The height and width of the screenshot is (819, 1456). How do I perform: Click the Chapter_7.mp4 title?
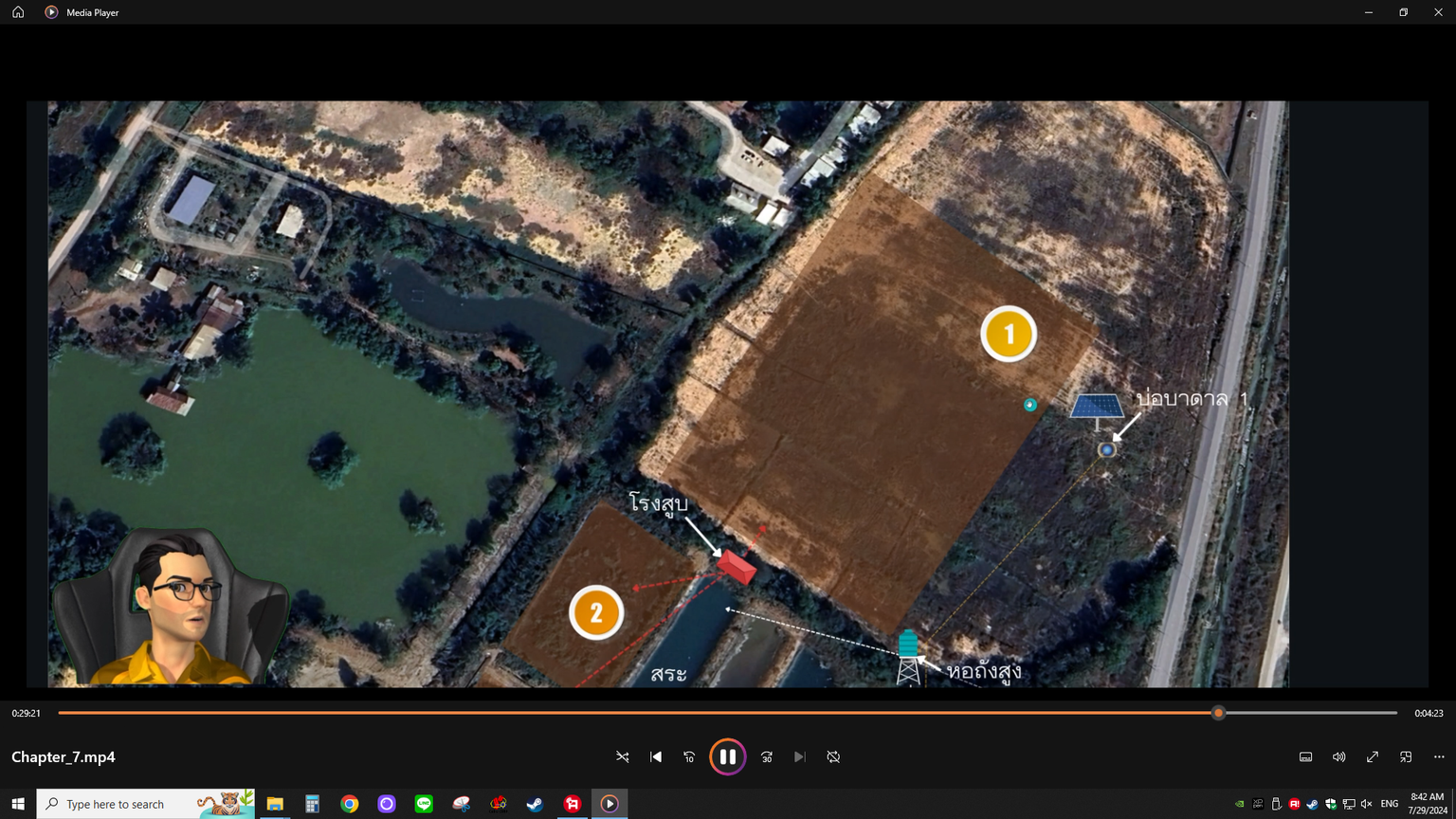coord(64,756)
